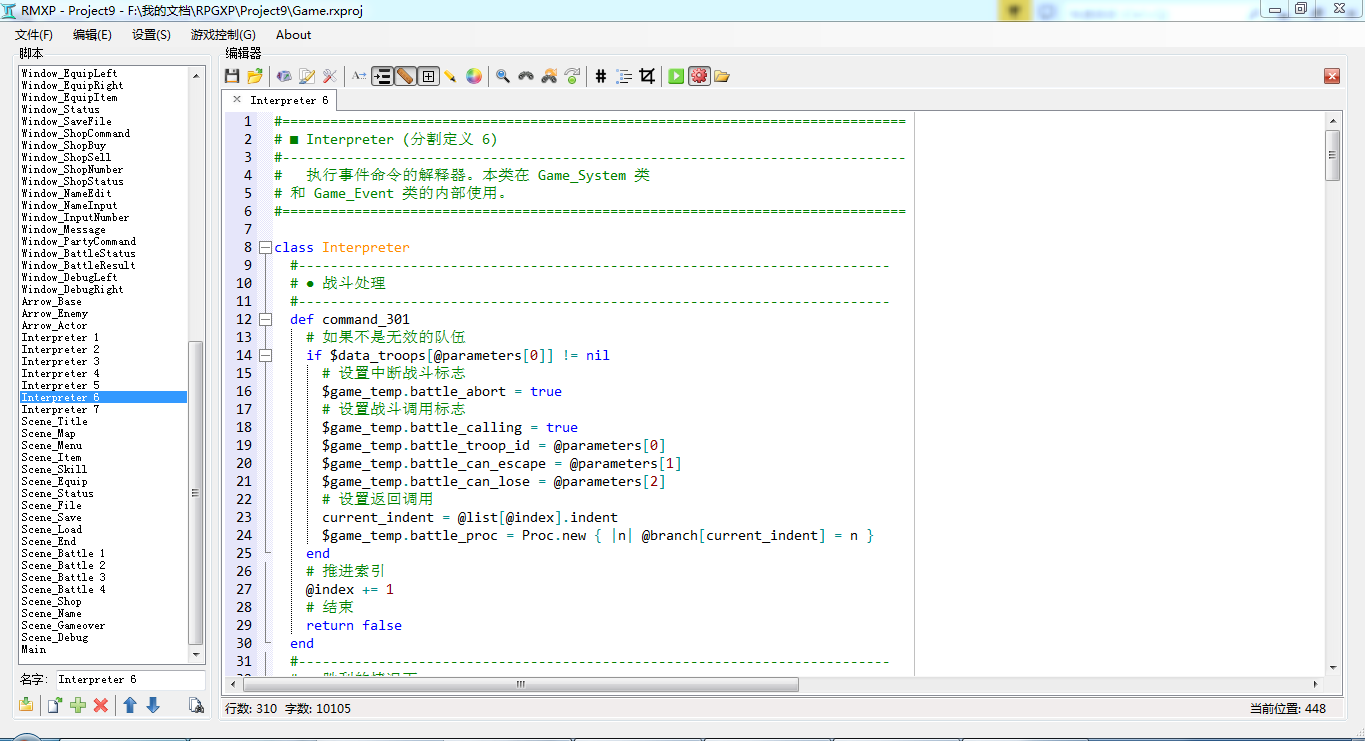The image size is (1365, 741).
Task: Open the 游戏控制(G) menu
Action: click(x=223, y=34)
